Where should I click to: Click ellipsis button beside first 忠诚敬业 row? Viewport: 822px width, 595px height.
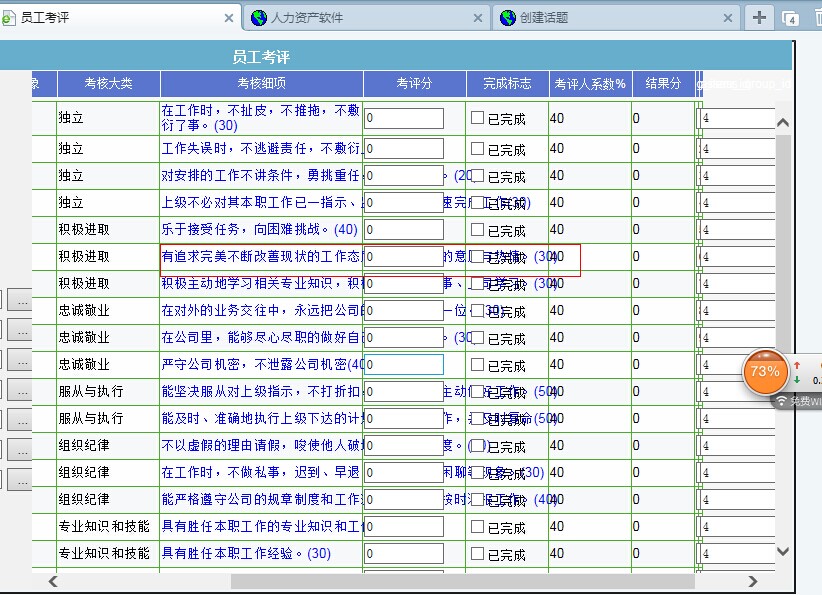(20, 300)
